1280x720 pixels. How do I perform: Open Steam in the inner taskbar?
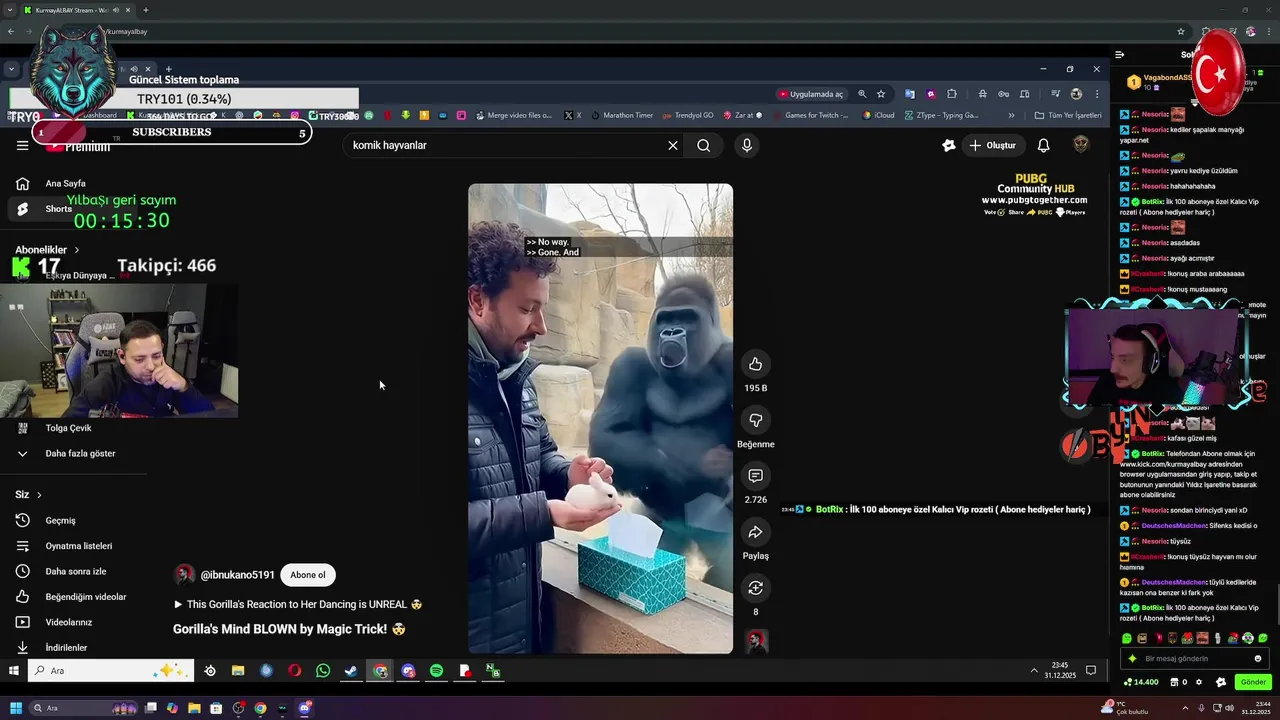351,671
